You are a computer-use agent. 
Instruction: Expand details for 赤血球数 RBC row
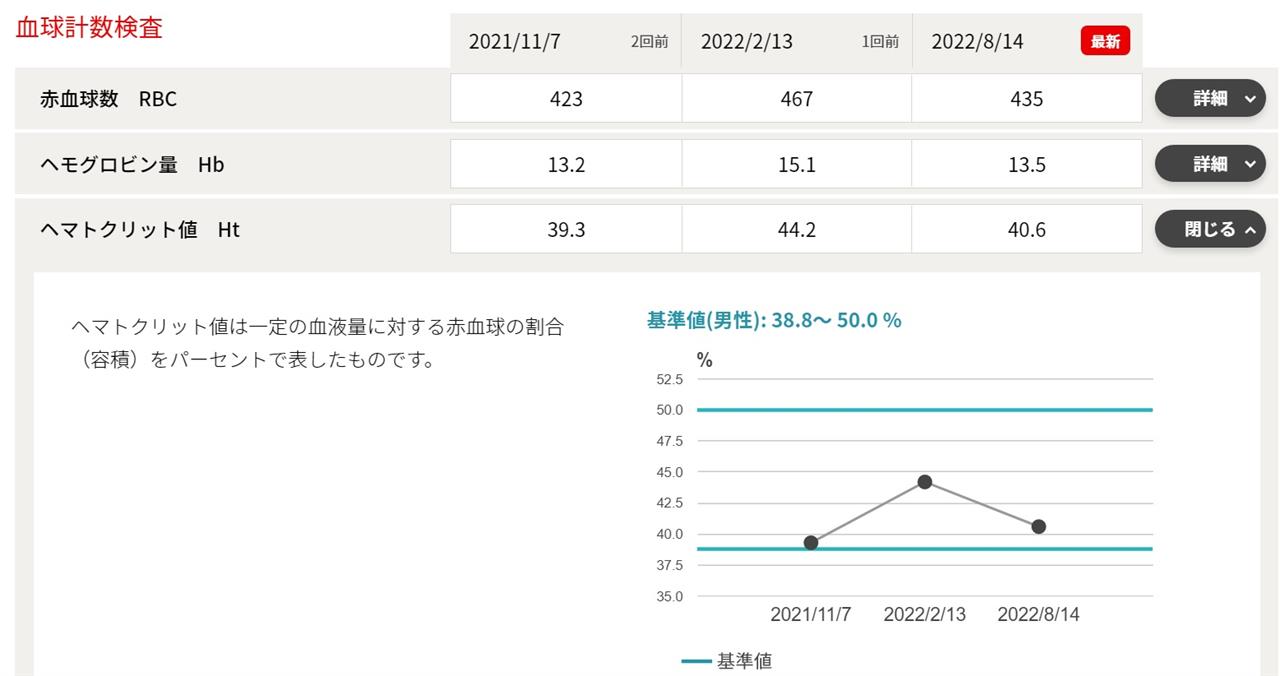(1210, 98)
